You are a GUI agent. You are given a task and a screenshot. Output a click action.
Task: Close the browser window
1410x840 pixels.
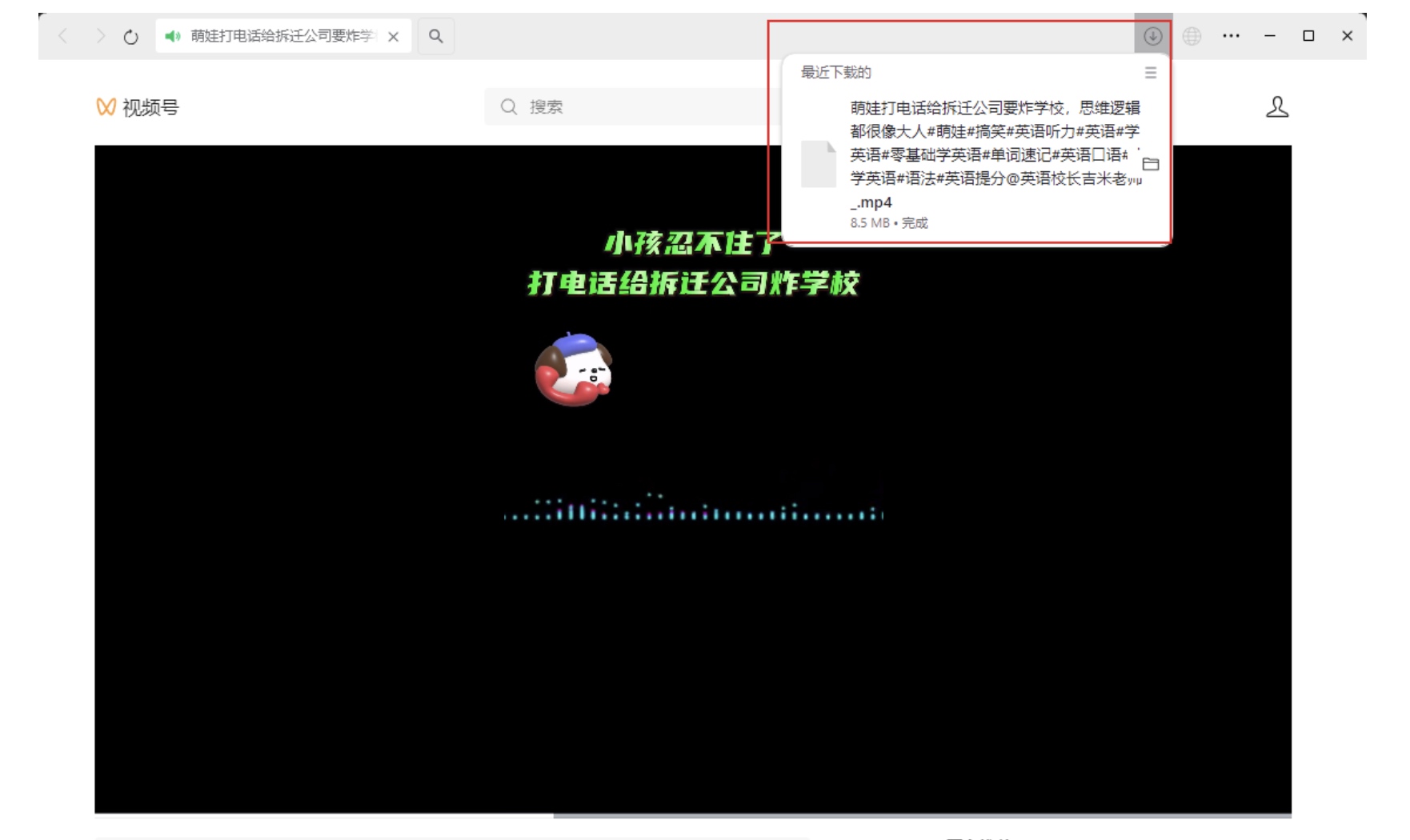tap(1348, 36)
